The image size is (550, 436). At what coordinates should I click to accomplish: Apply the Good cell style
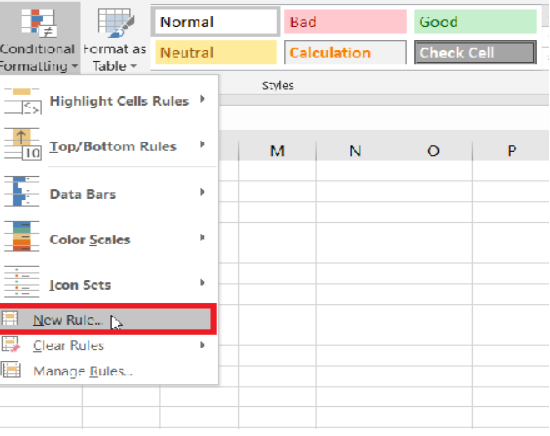tap(475, 22)
